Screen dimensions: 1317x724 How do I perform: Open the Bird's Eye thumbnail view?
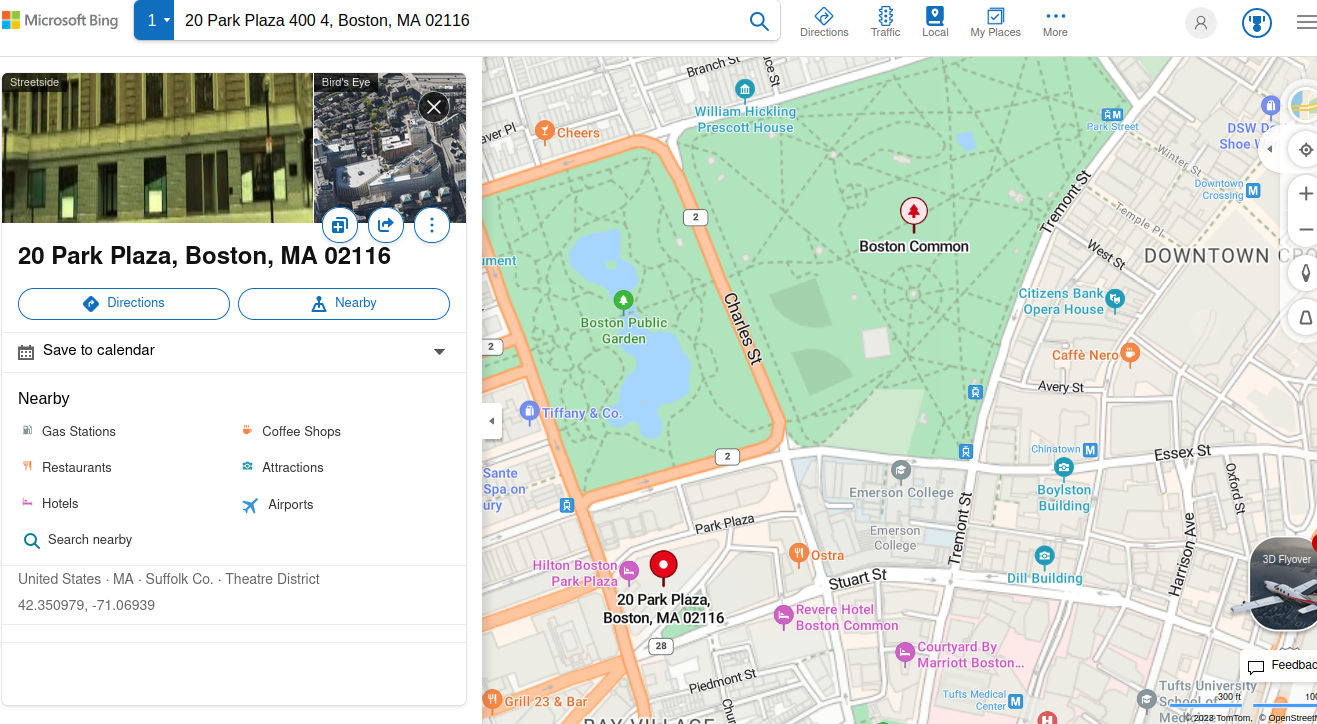(x=390, y=148)
